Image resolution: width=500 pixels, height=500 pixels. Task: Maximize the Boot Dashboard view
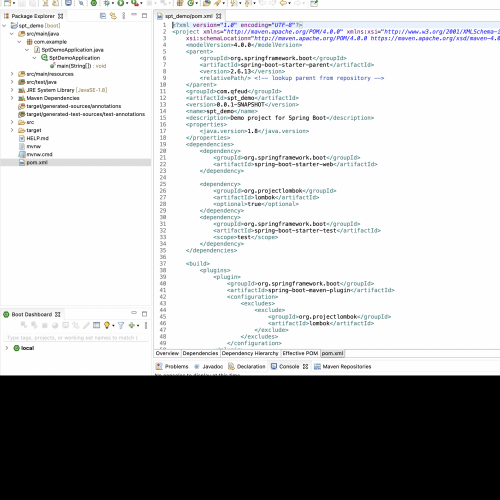144,314
